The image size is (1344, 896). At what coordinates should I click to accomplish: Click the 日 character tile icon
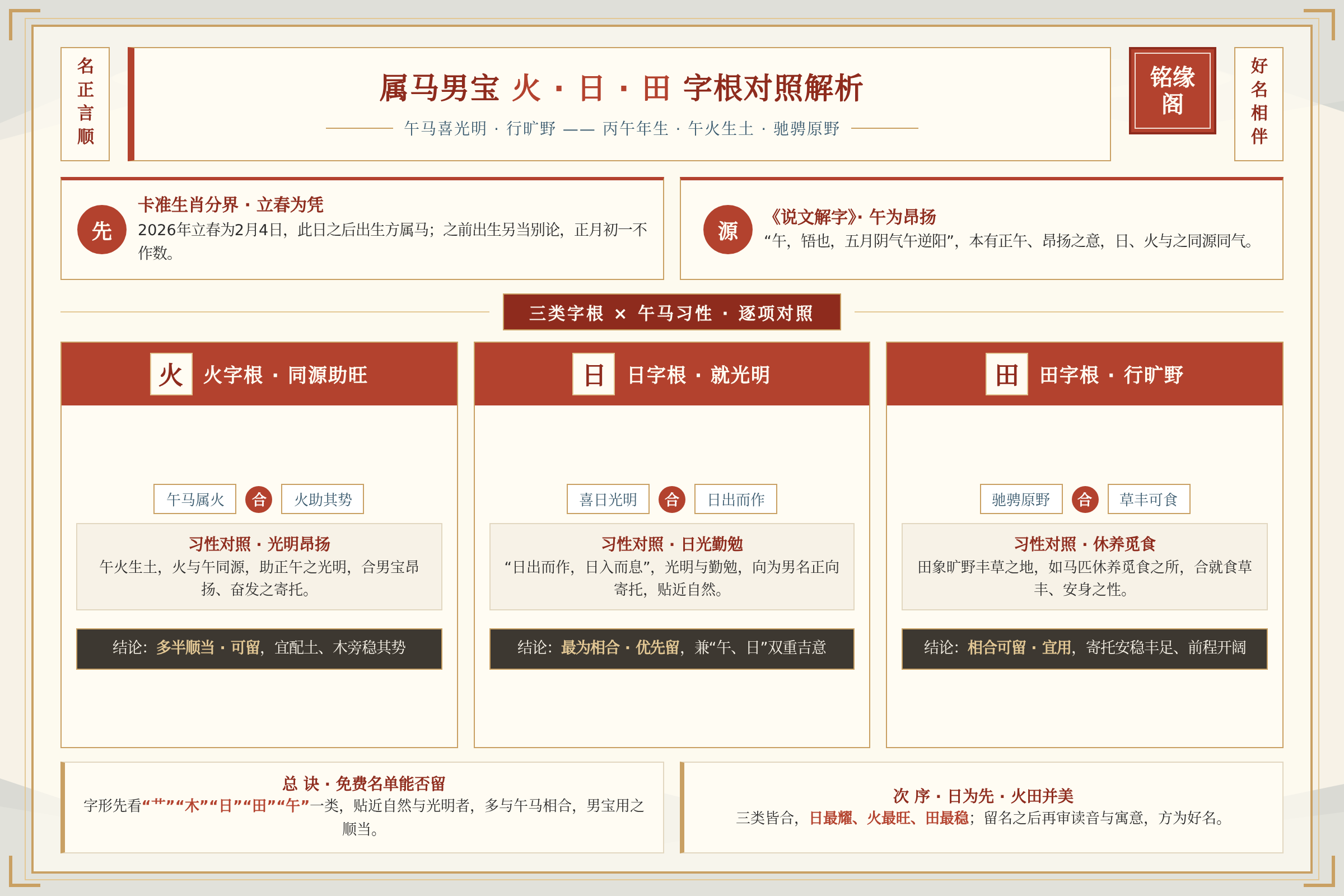tap(593, 374)
